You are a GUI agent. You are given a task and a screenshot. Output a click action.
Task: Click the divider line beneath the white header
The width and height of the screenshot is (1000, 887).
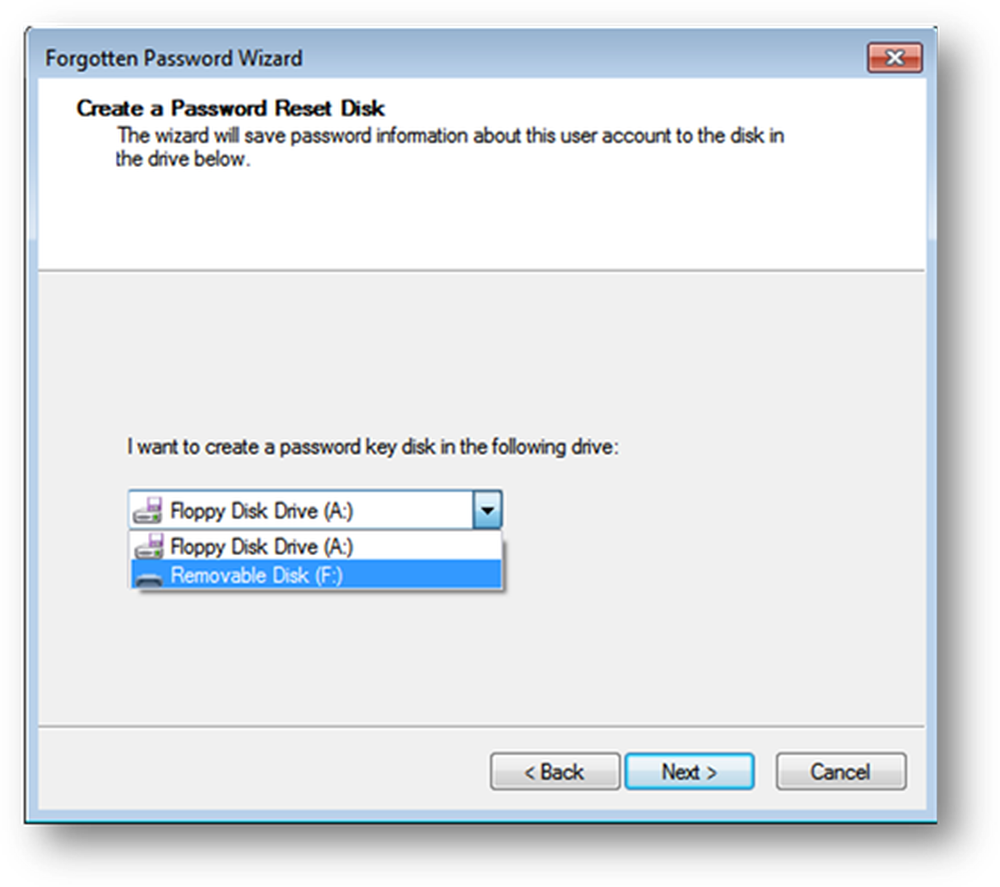pyautogui.click(x=480, y=270)
